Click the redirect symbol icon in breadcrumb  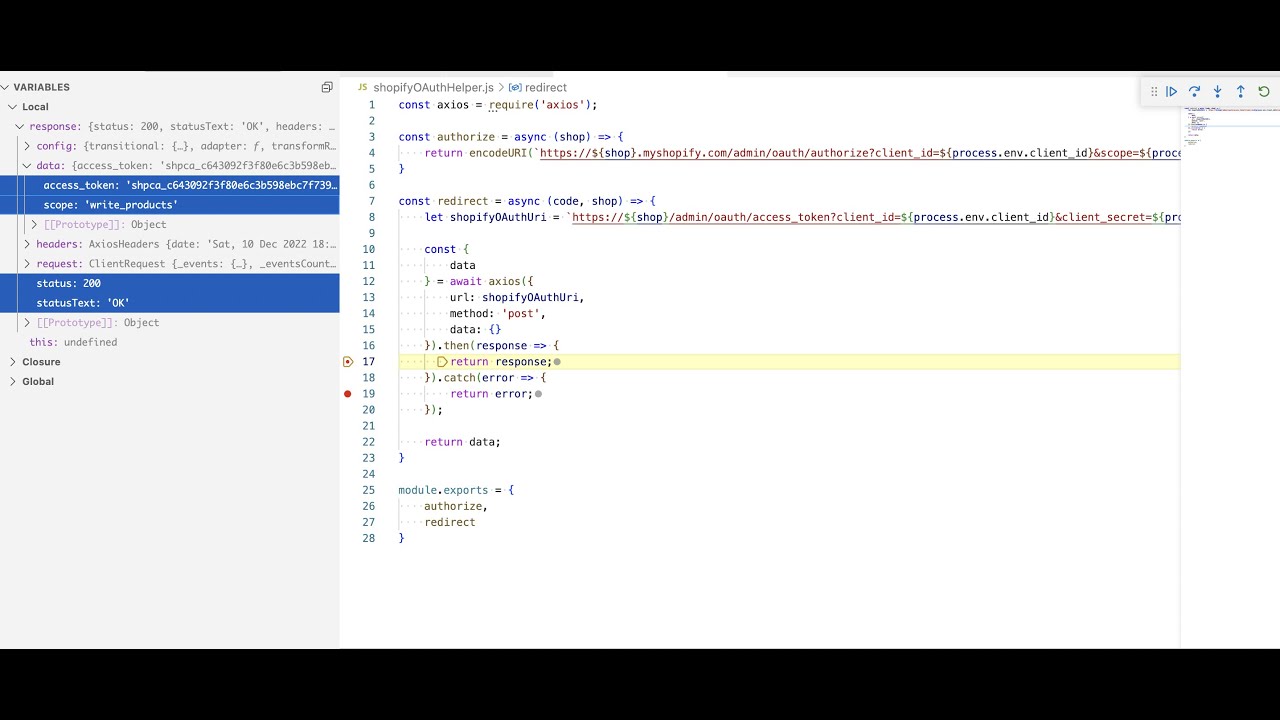click(515, 88)
